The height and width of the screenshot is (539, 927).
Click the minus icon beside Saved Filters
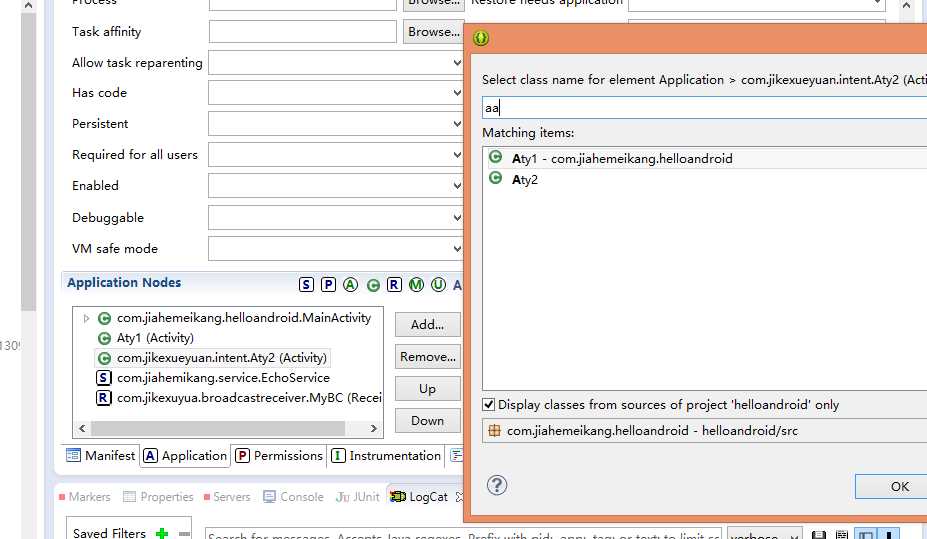pyautogui.click(x=184, y=534)
